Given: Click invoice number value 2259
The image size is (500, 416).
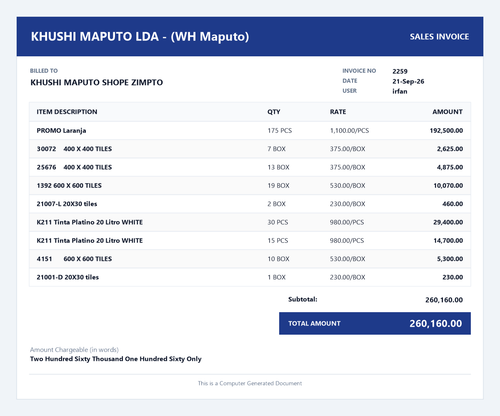Looking at the screenshot, I should (400, 71).
